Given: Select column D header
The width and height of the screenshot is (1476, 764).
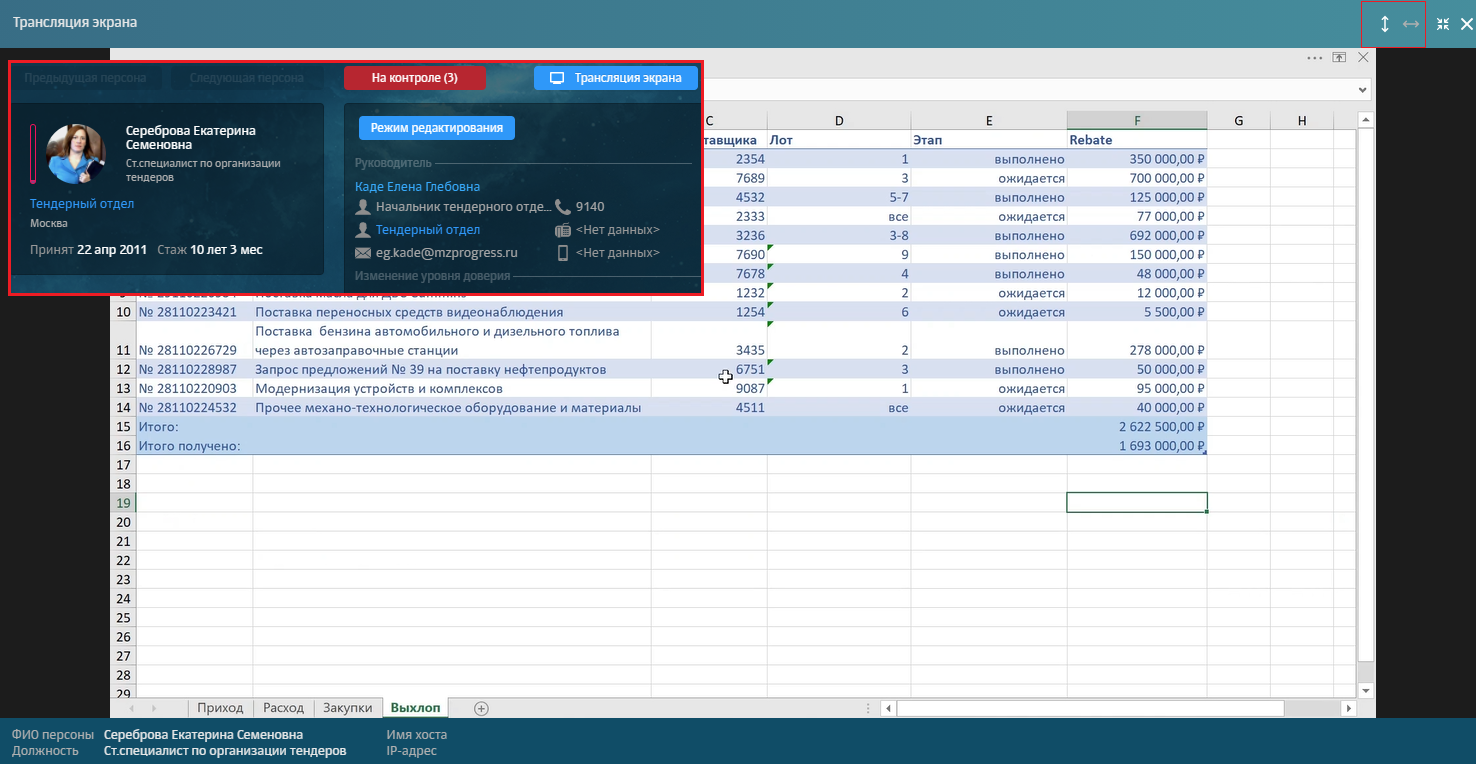Looking at the screenshot, I should tap(839, 121).
